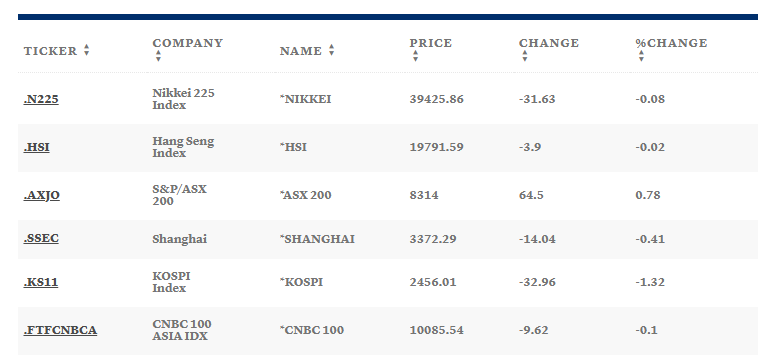Screen dimensions: 773x363
Task: Open the .SSEC ticker link
Action: [41, 239]
